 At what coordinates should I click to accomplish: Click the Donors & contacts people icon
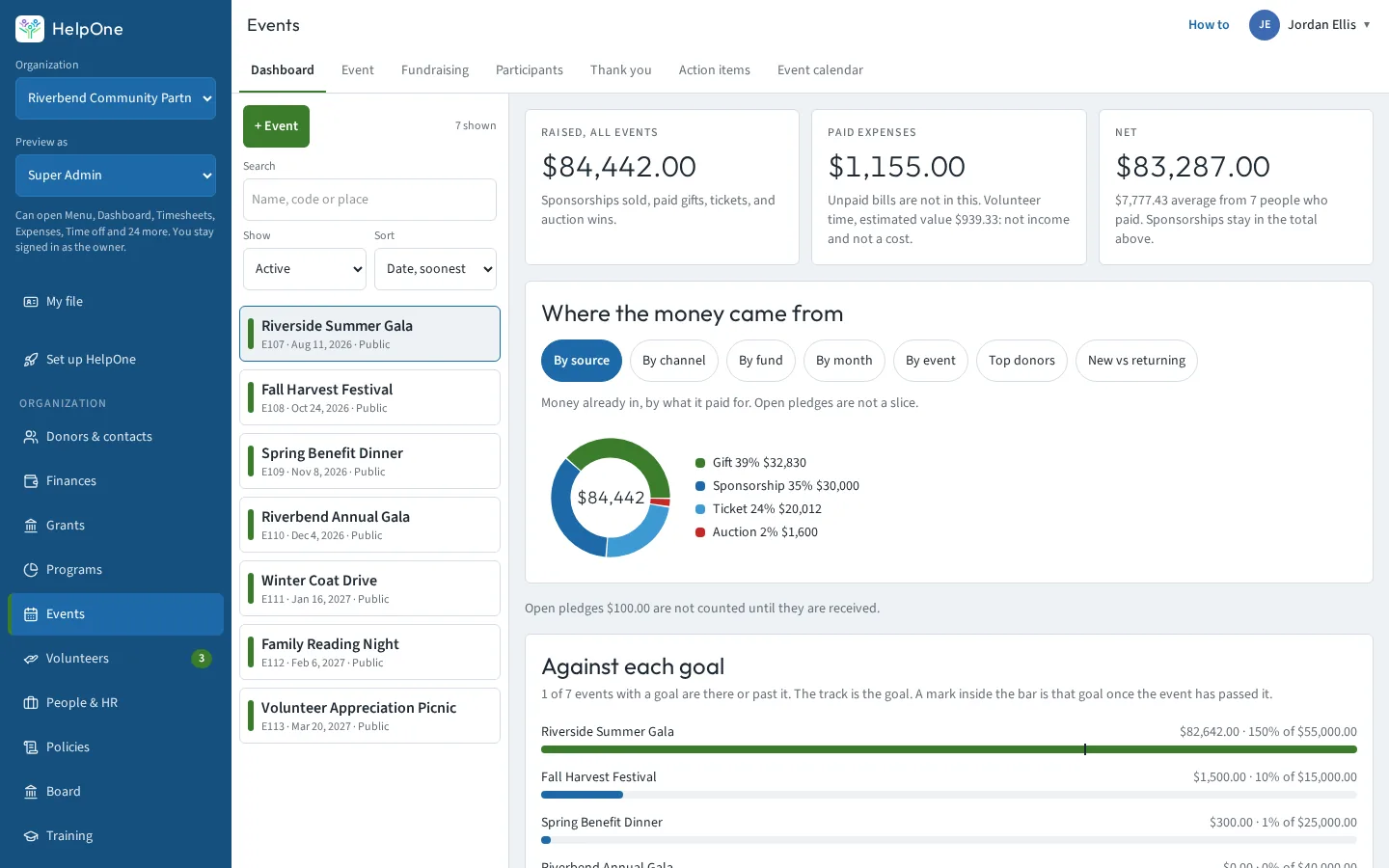31,437
